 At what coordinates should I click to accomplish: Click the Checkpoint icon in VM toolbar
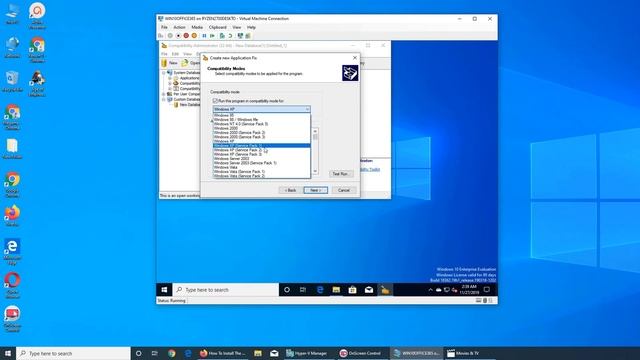[x=222, y=36]
